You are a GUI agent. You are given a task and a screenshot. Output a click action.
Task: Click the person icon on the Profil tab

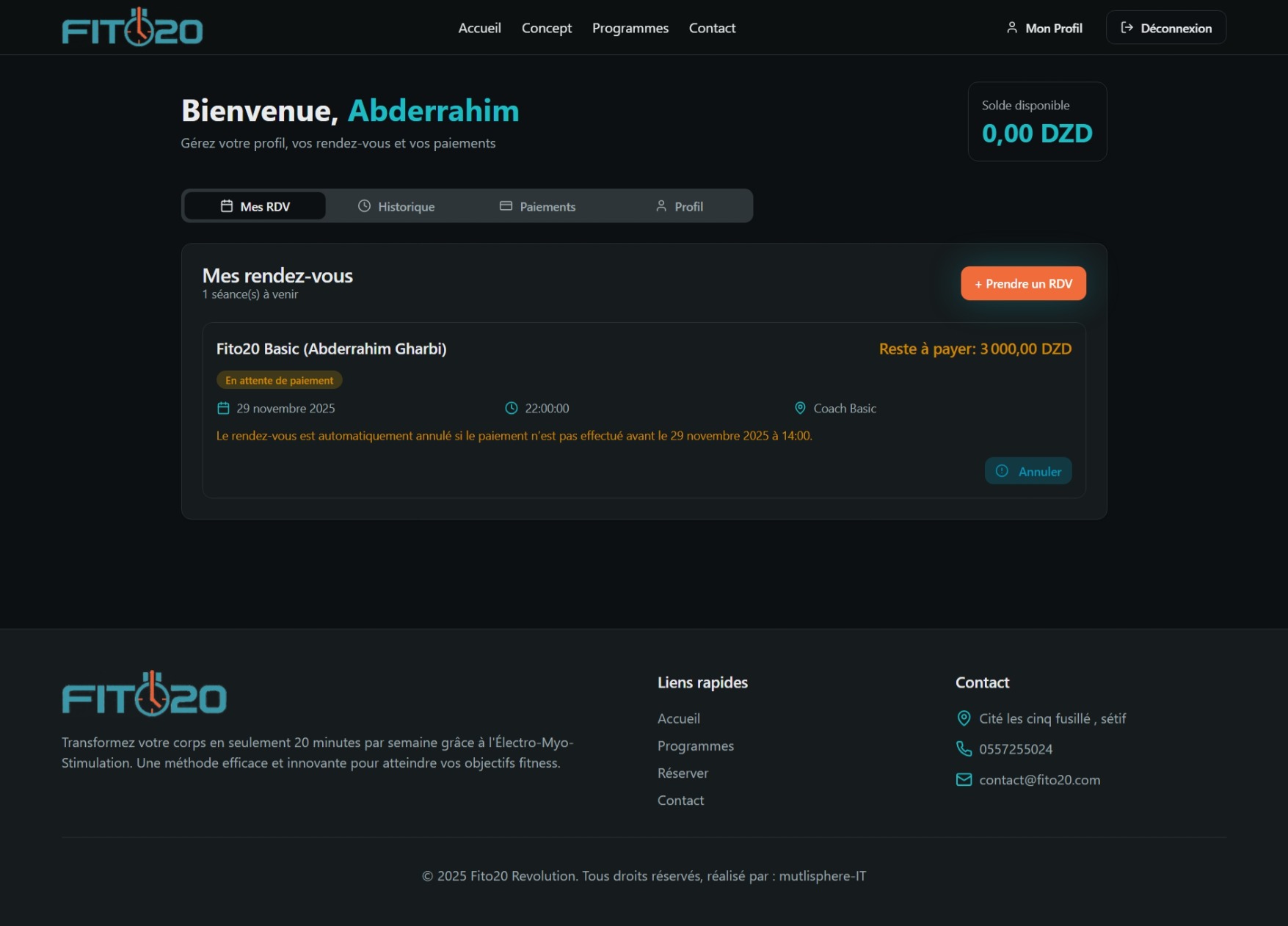pyautogui.click(x=661, y=206)
